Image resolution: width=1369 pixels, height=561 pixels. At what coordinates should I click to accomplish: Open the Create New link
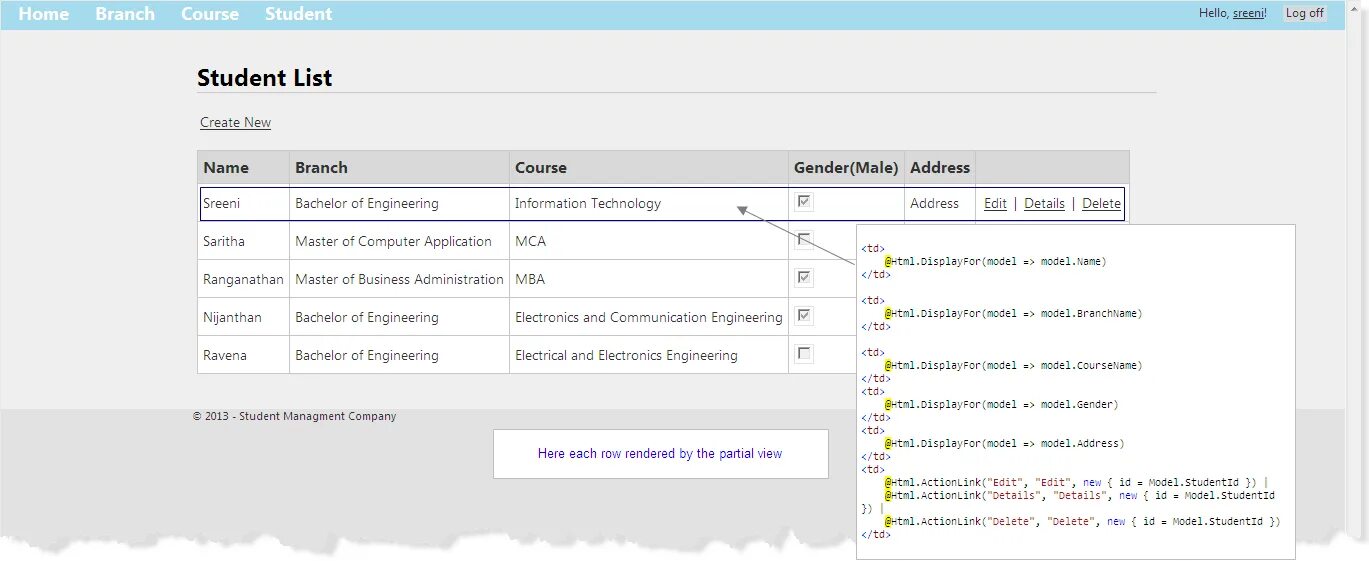pos(235,122)
